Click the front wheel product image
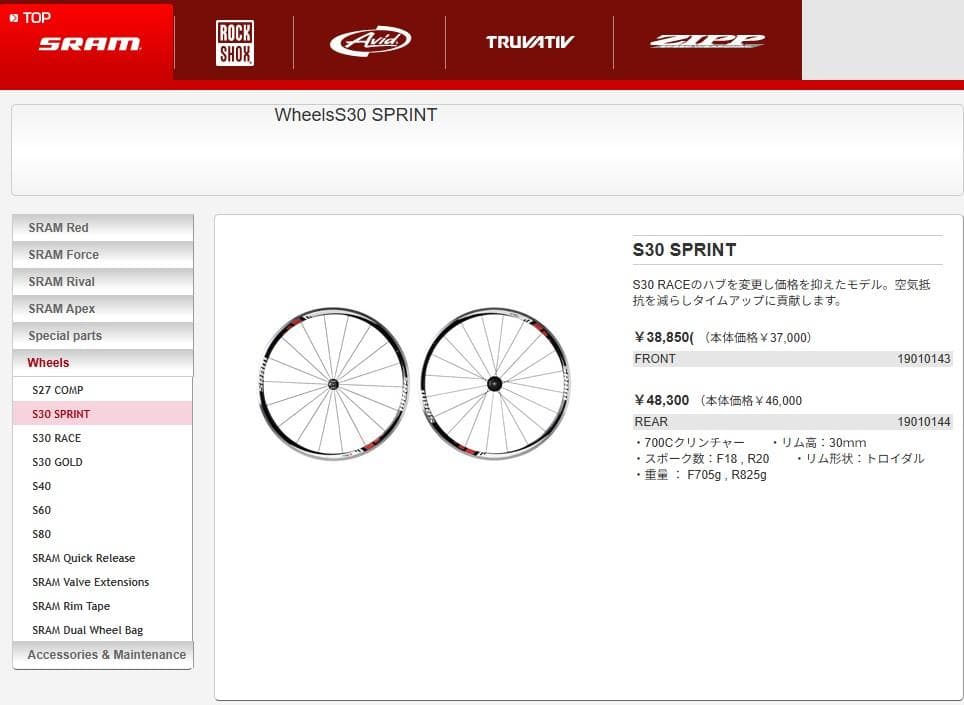This screenshot has width=964, height=705. [x=333, y=384]
